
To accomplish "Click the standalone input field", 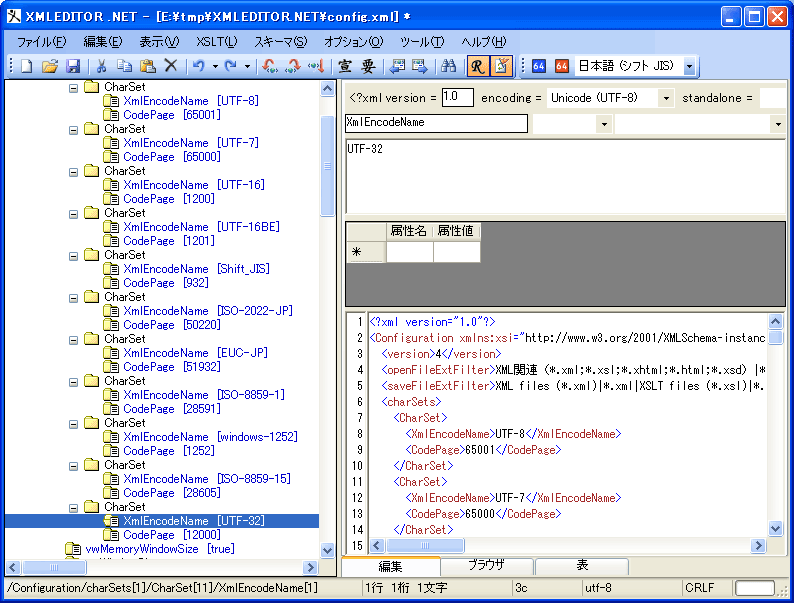I will [773, 98].
